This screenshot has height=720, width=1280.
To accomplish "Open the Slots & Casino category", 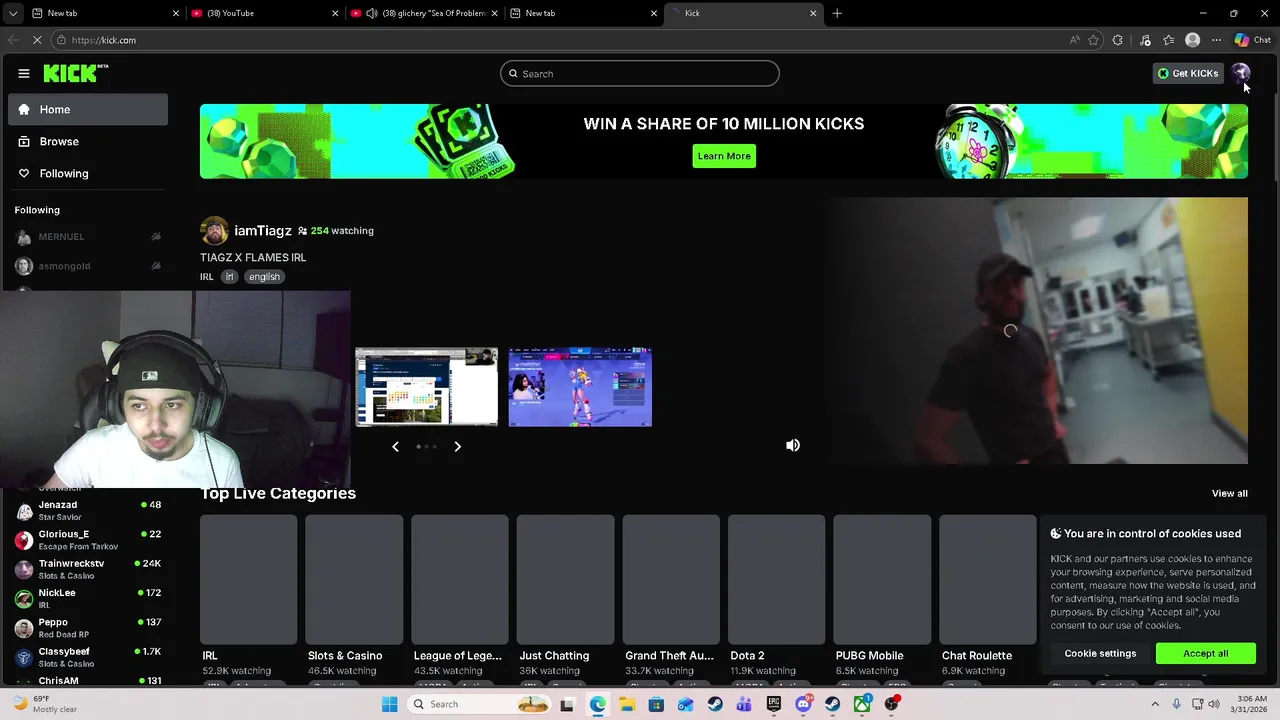I will coord(354,579).
